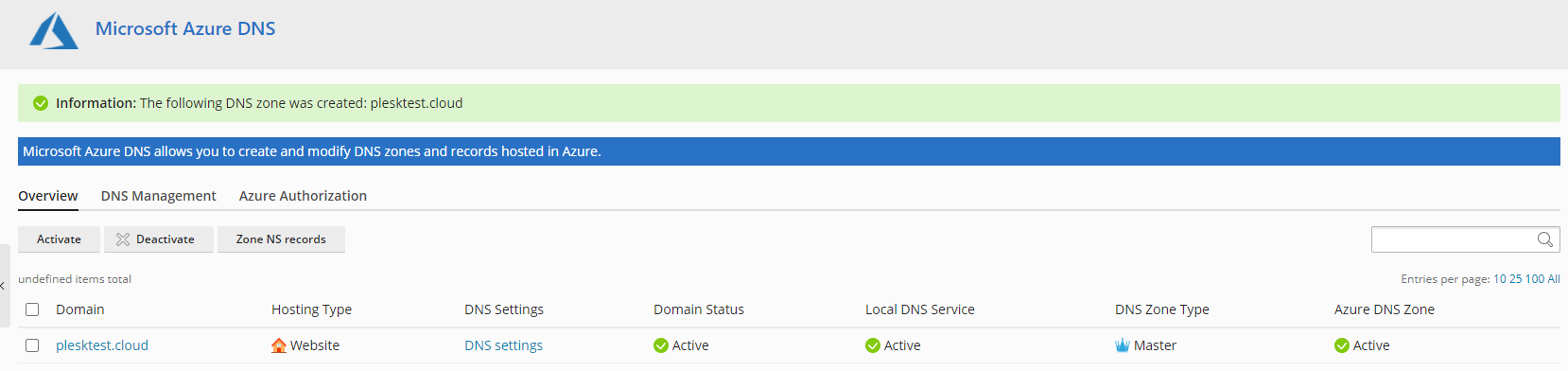Tick the select-all domains checkbox
The height and width of the screenshot is (371, 1568).
(x=32, y=309)
